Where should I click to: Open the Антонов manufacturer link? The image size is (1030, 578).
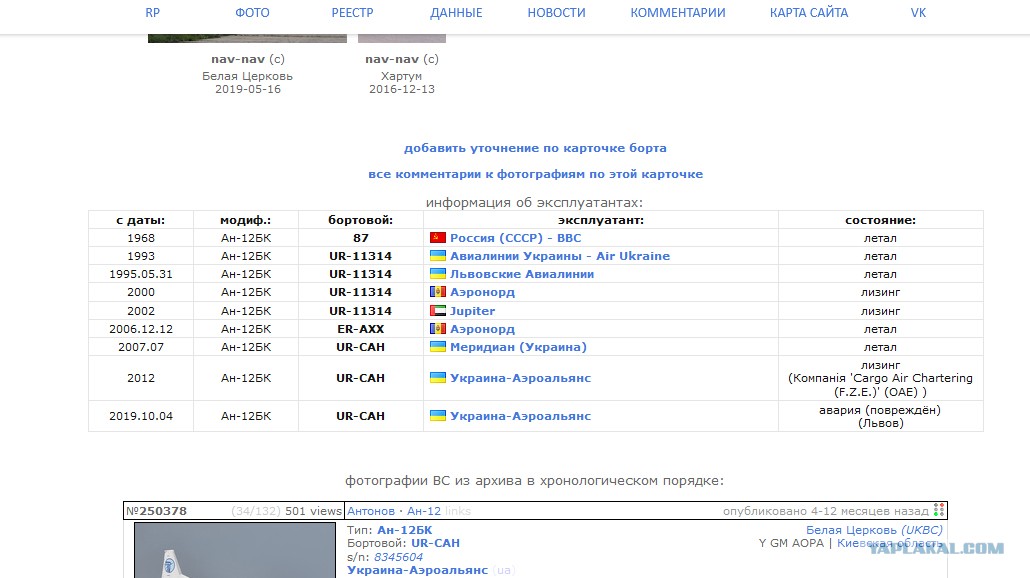click(370, 511)
